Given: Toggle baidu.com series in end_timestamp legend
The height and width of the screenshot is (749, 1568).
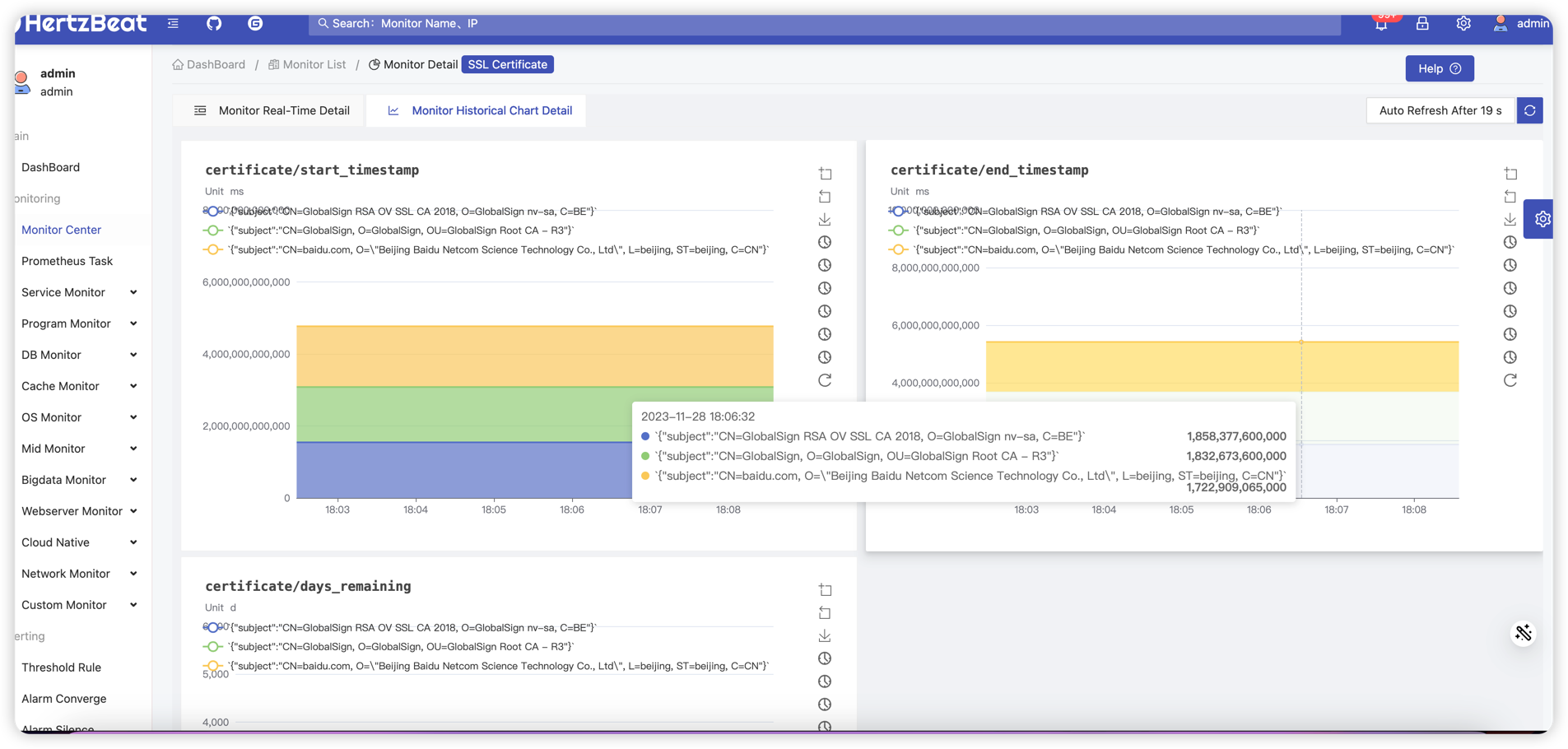Looking at the screenshot, I should click(1171, 249).
